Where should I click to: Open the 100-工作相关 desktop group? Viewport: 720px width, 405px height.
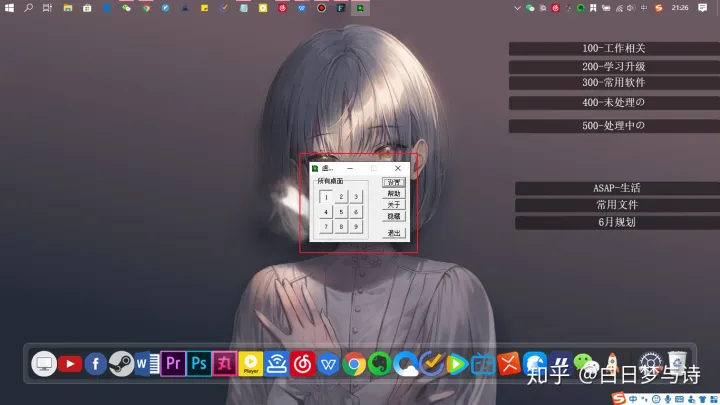click(x=614, y=48)
